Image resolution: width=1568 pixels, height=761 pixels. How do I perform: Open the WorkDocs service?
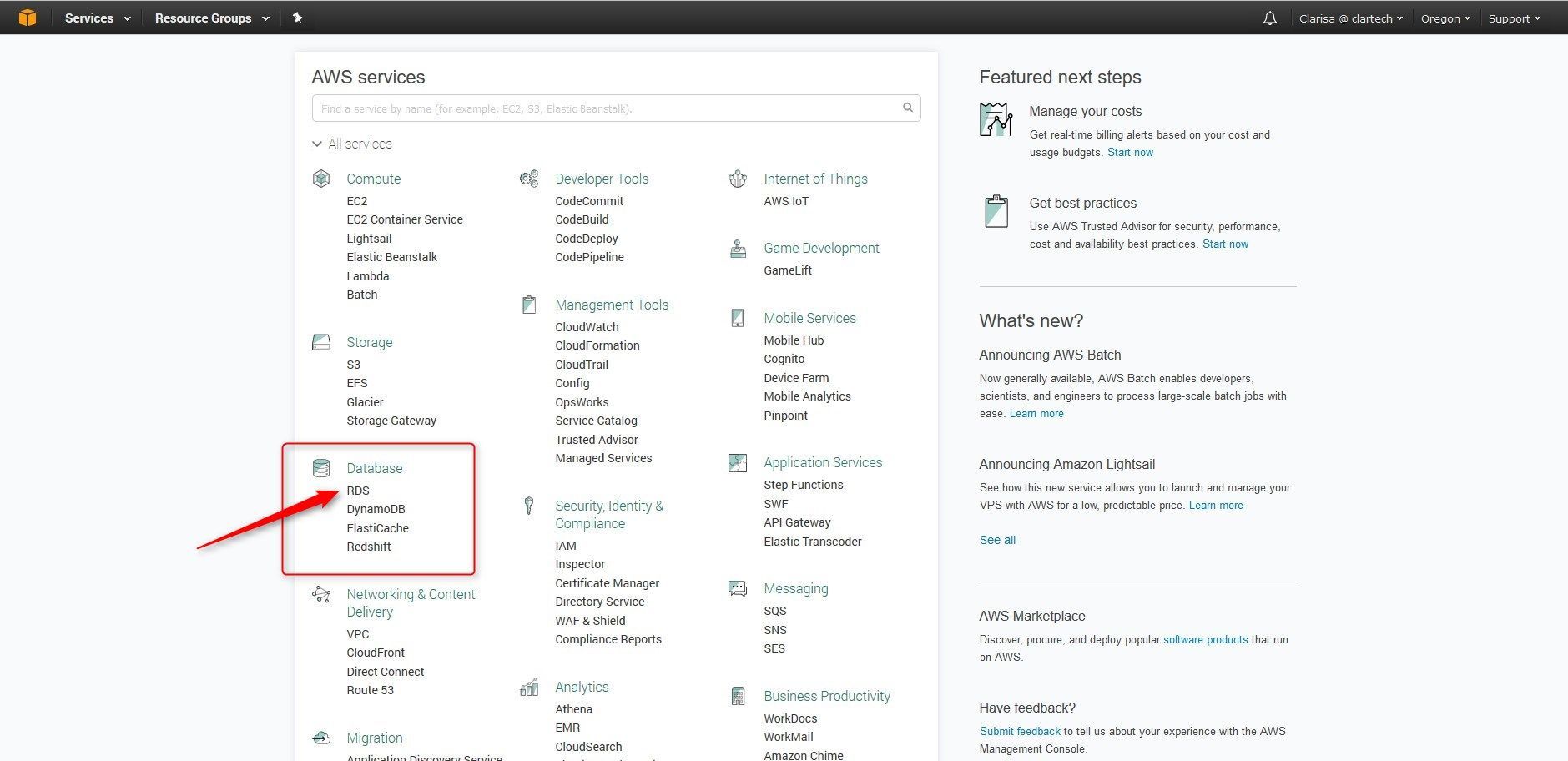click(790, 718)
